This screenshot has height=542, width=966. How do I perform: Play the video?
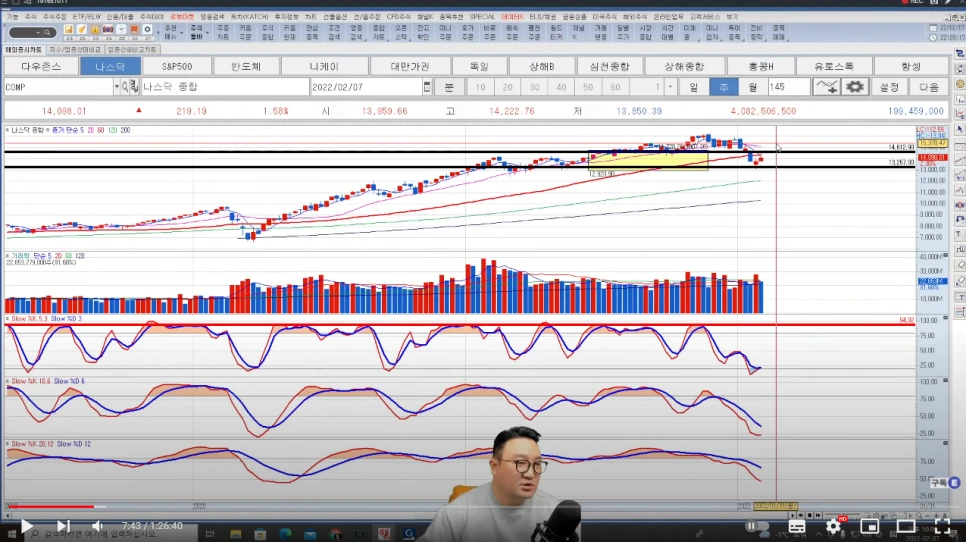point(26,526)
